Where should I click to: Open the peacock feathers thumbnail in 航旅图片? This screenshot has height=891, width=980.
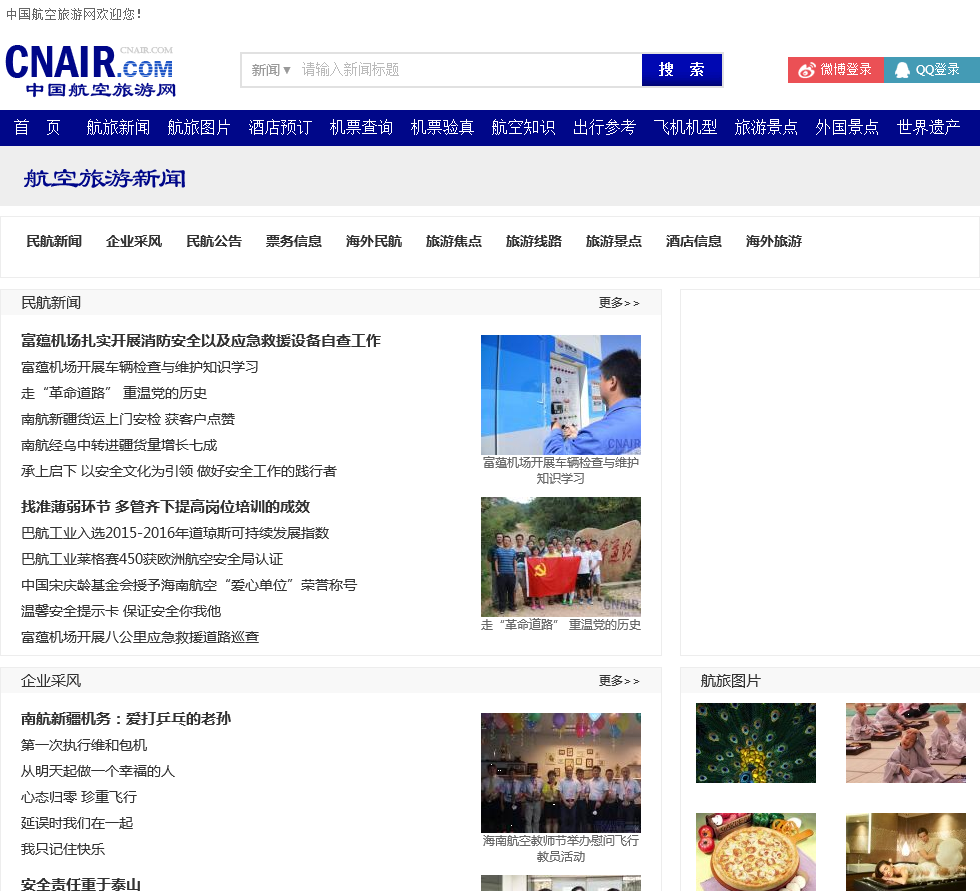point(756,743)
